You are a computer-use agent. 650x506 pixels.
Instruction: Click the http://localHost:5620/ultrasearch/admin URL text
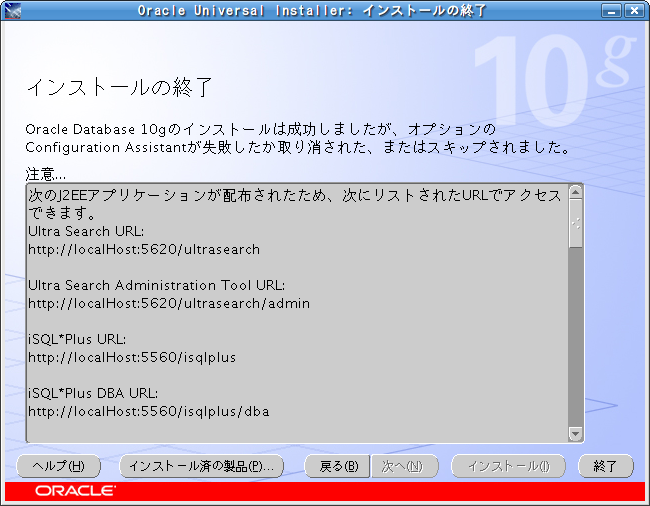169,303
